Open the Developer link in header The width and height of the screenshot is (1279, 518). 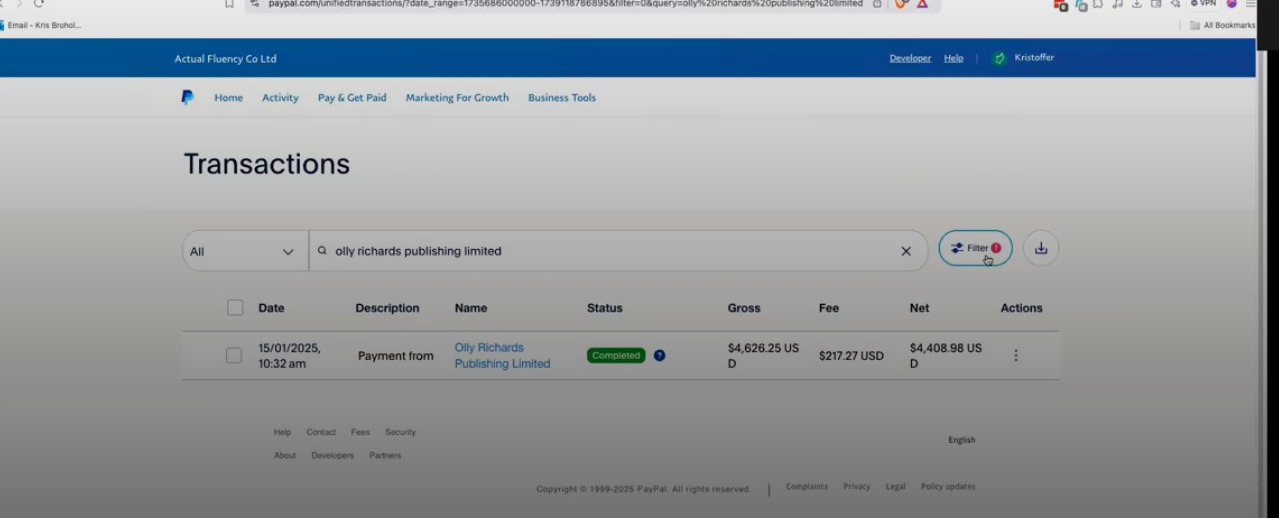pos(910,58)
